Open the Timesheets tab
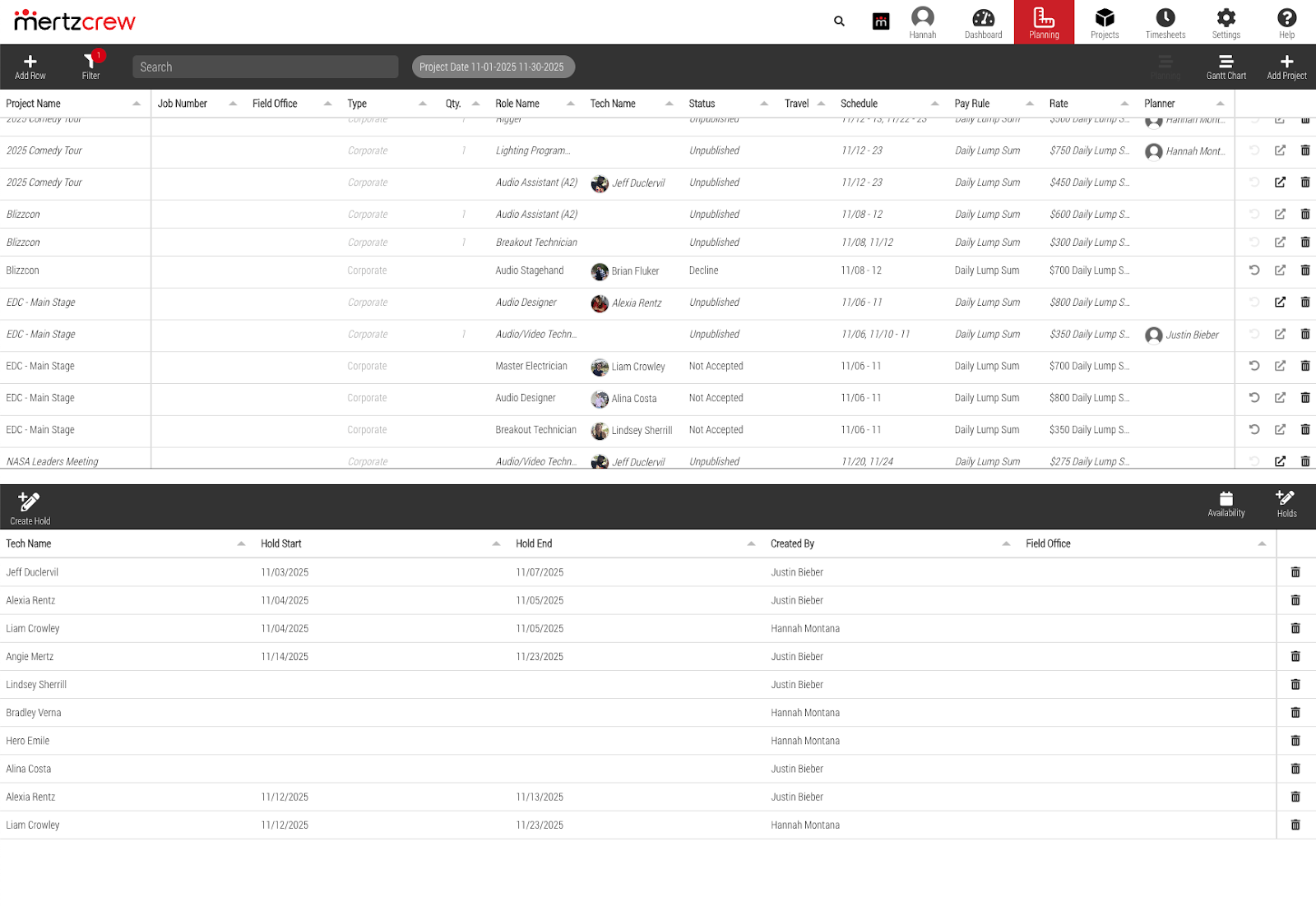Viewport: 1316px width, 906px height. tap(1165, 22)
